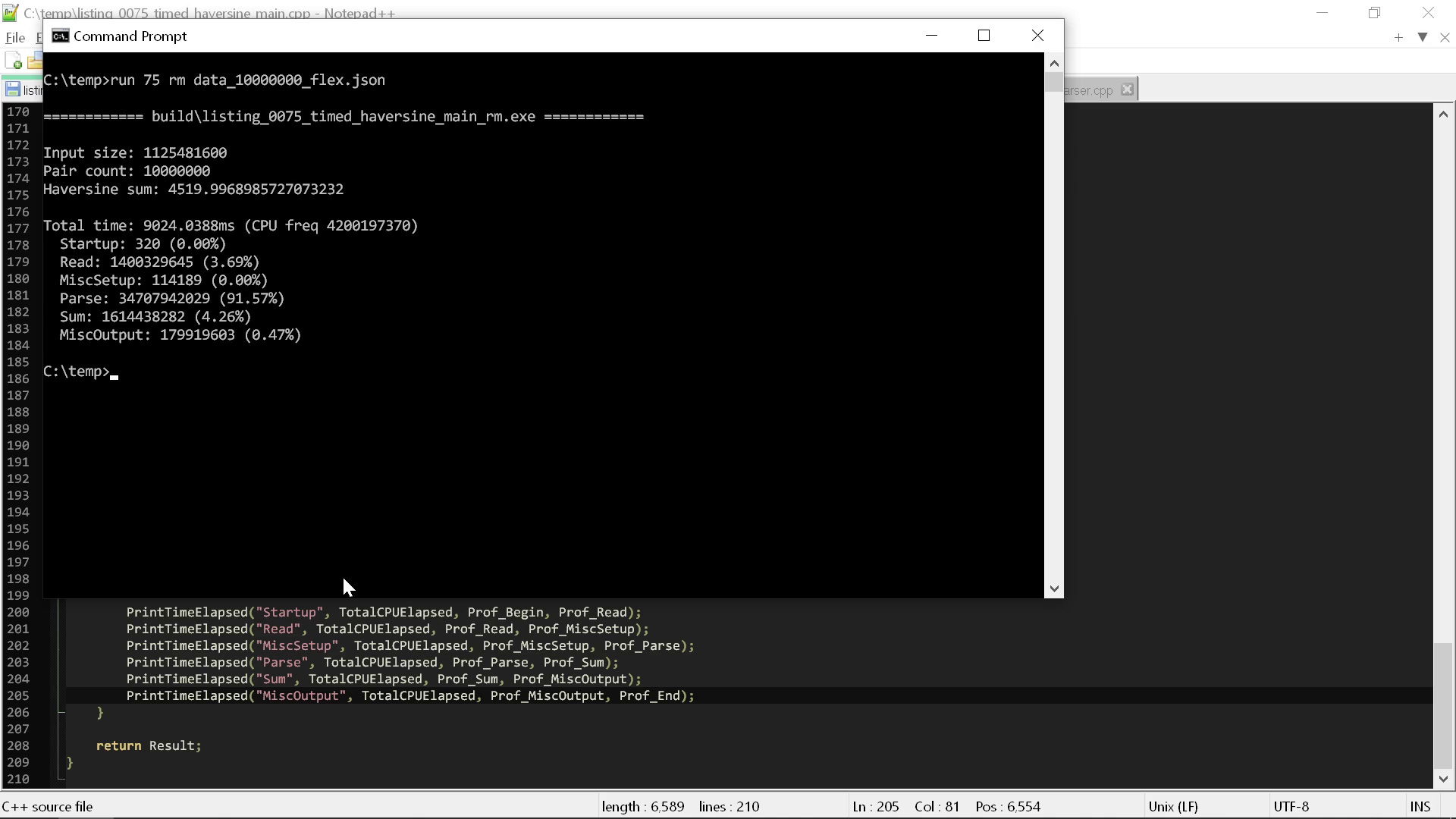1456x819 pixels.
Task: Open the Command Prompt system menu icon
Action: pyautogui.click(x=61, y=36)
